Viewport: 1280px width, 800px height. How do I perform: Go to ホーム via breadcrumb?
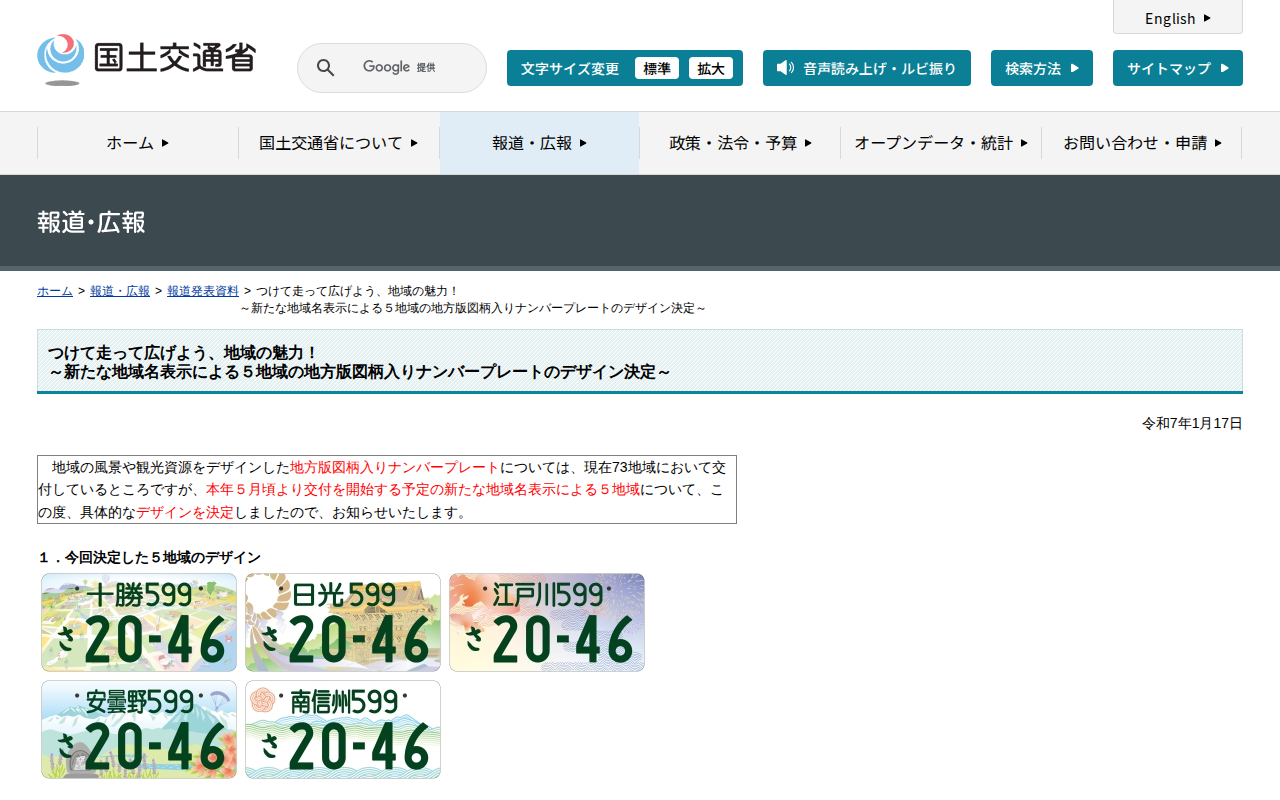tap(55, 291)
